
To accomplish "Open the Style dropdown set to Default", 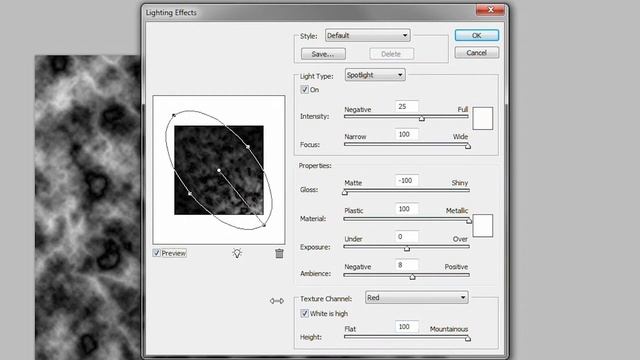I will (368, 36).
